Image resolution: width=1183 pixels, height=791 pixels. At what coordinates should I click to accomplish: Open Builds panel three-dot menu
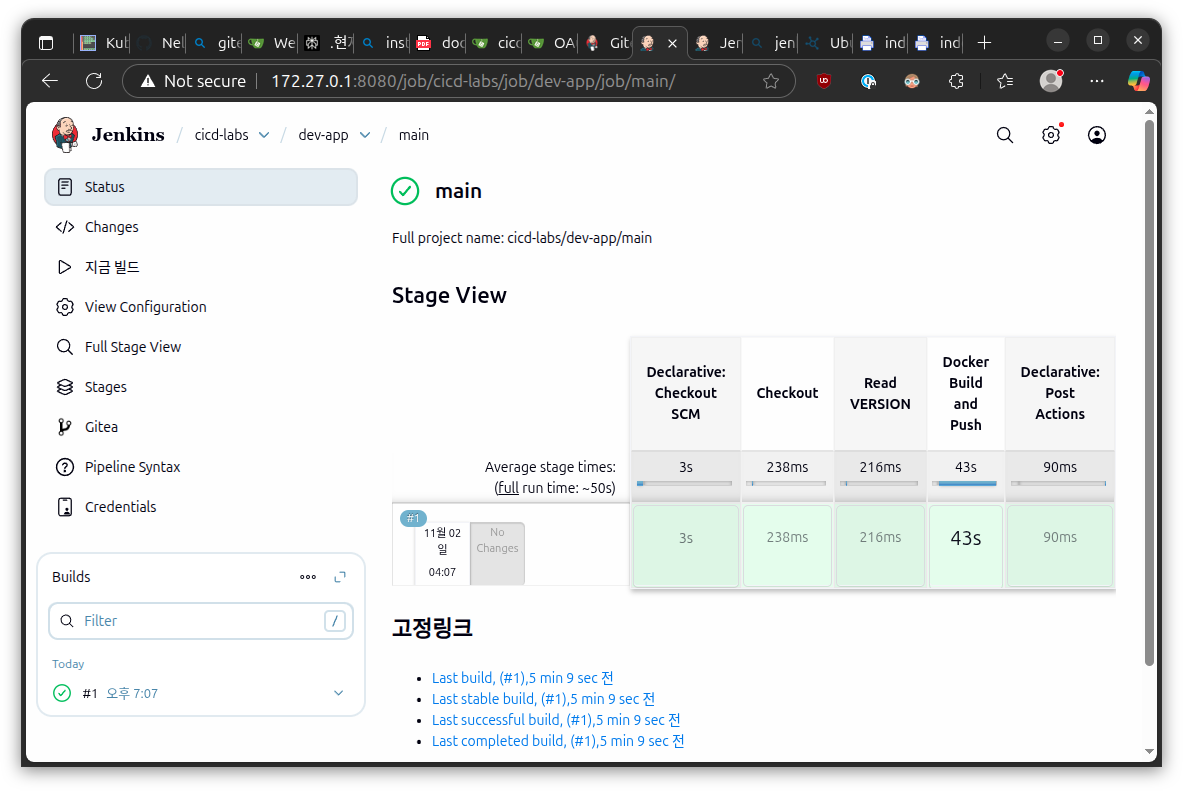click(308, 577)
